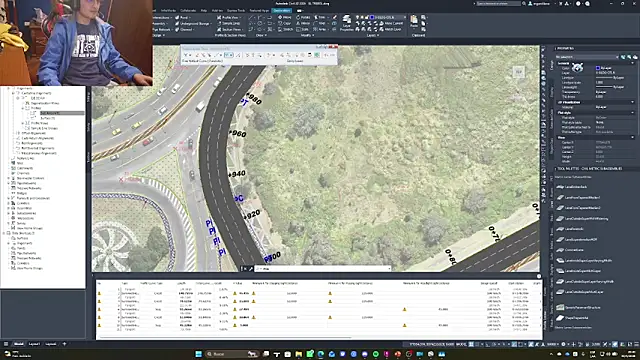Select LaneSuperelevationAOR subassembly in tool palette

click(x=577, y=240)
